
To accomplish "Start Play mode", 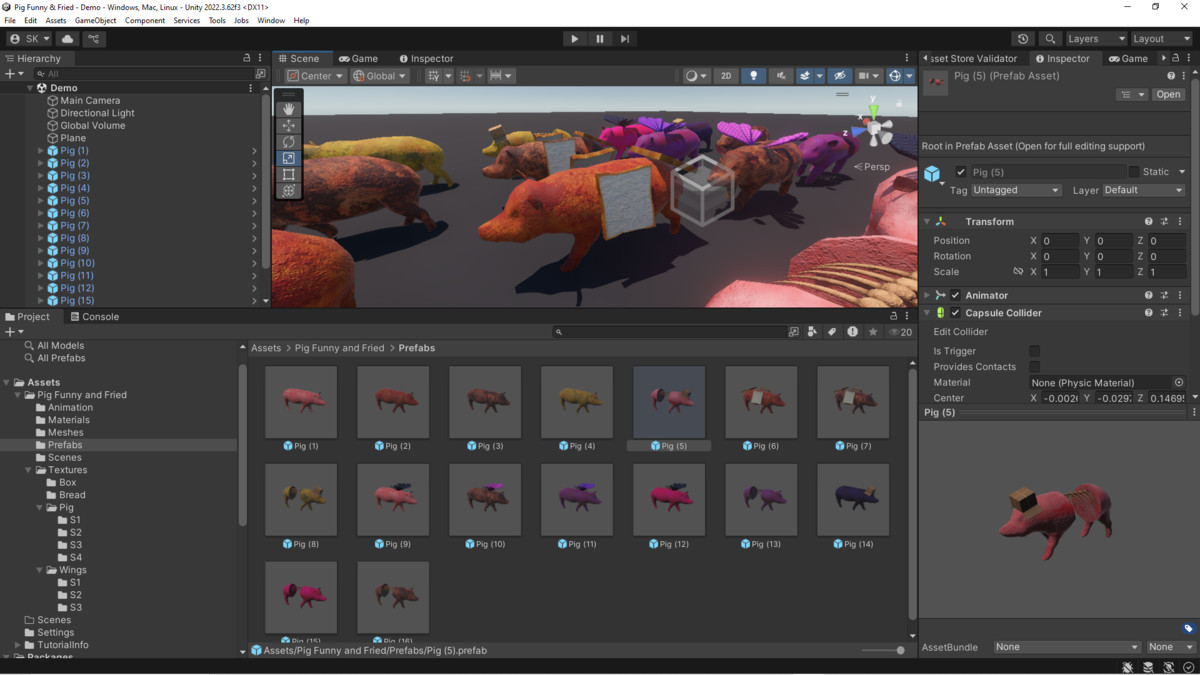I will click(x=574, y=39).
